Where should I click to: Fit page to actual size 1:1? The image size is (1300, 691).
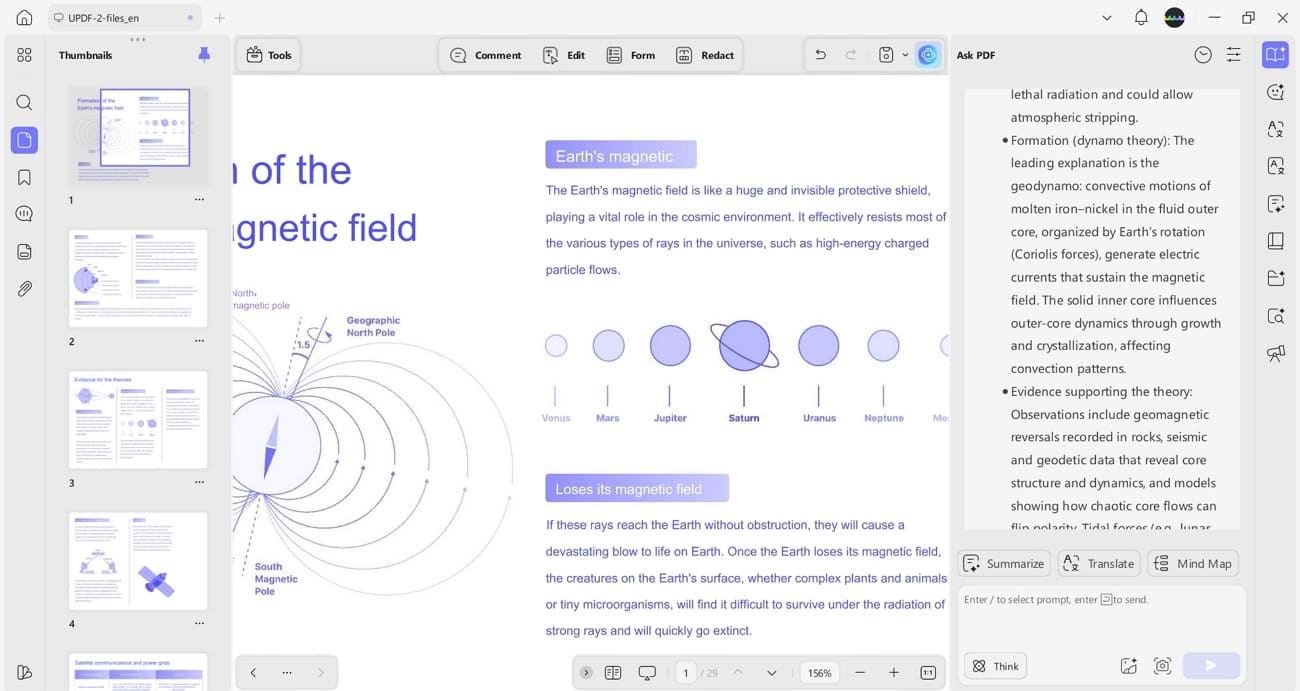pos(928,673)
